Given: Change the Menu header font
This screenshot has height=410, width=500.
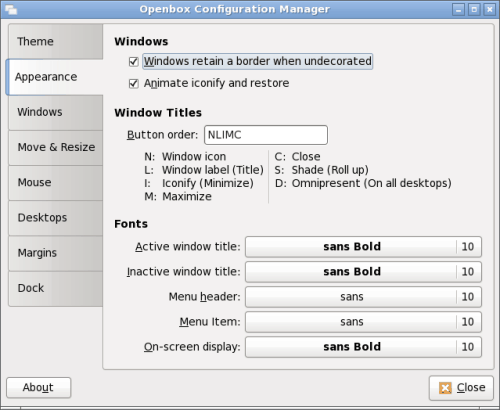Looking at the screenshot, I should 363,297.
